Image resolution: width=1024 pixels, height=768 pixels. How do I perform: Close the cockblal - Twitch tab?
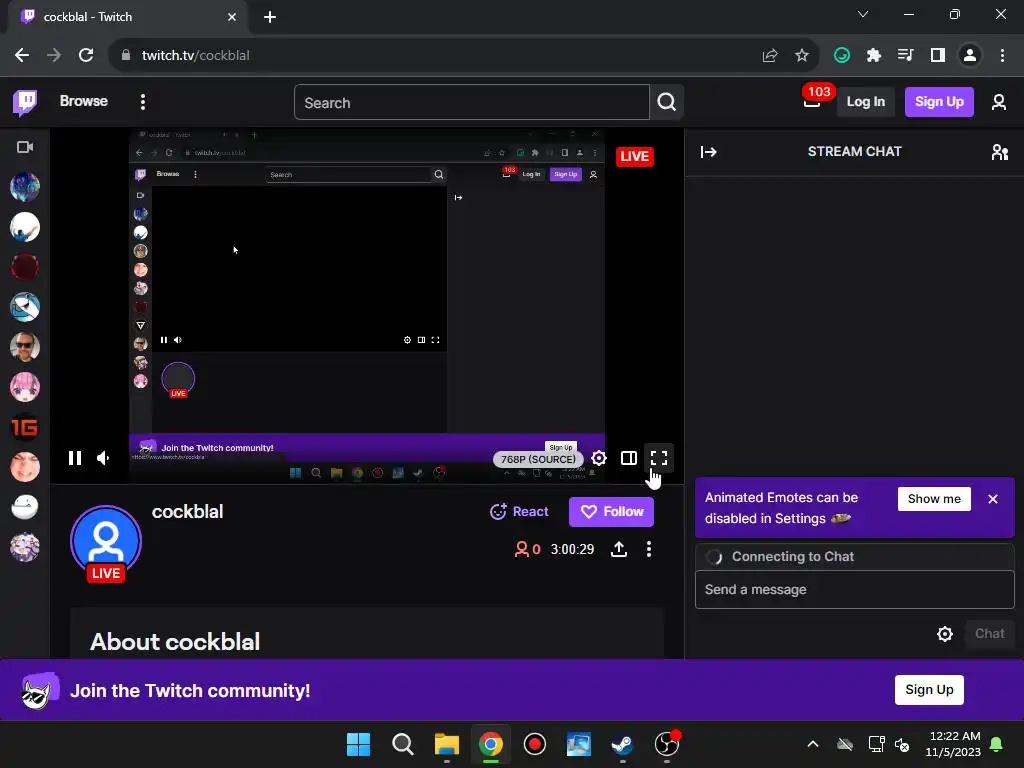click(232, 17)
